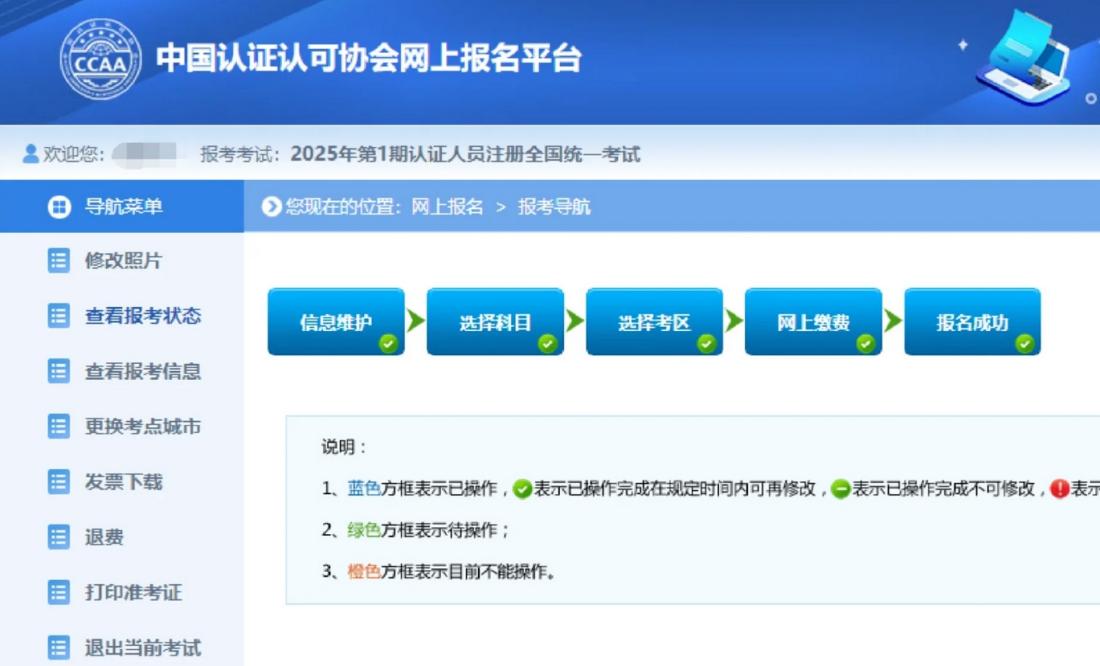Click the green check icon in the legend text
This screenshot has width=1100, height=666.
[522, 489]
